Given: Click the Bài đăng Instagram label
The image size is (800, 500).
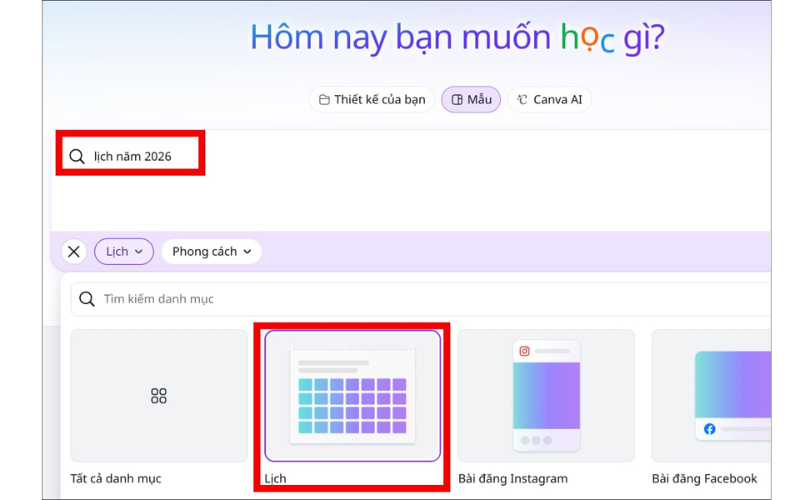Looking at the screenshot, I should [513, 479].
